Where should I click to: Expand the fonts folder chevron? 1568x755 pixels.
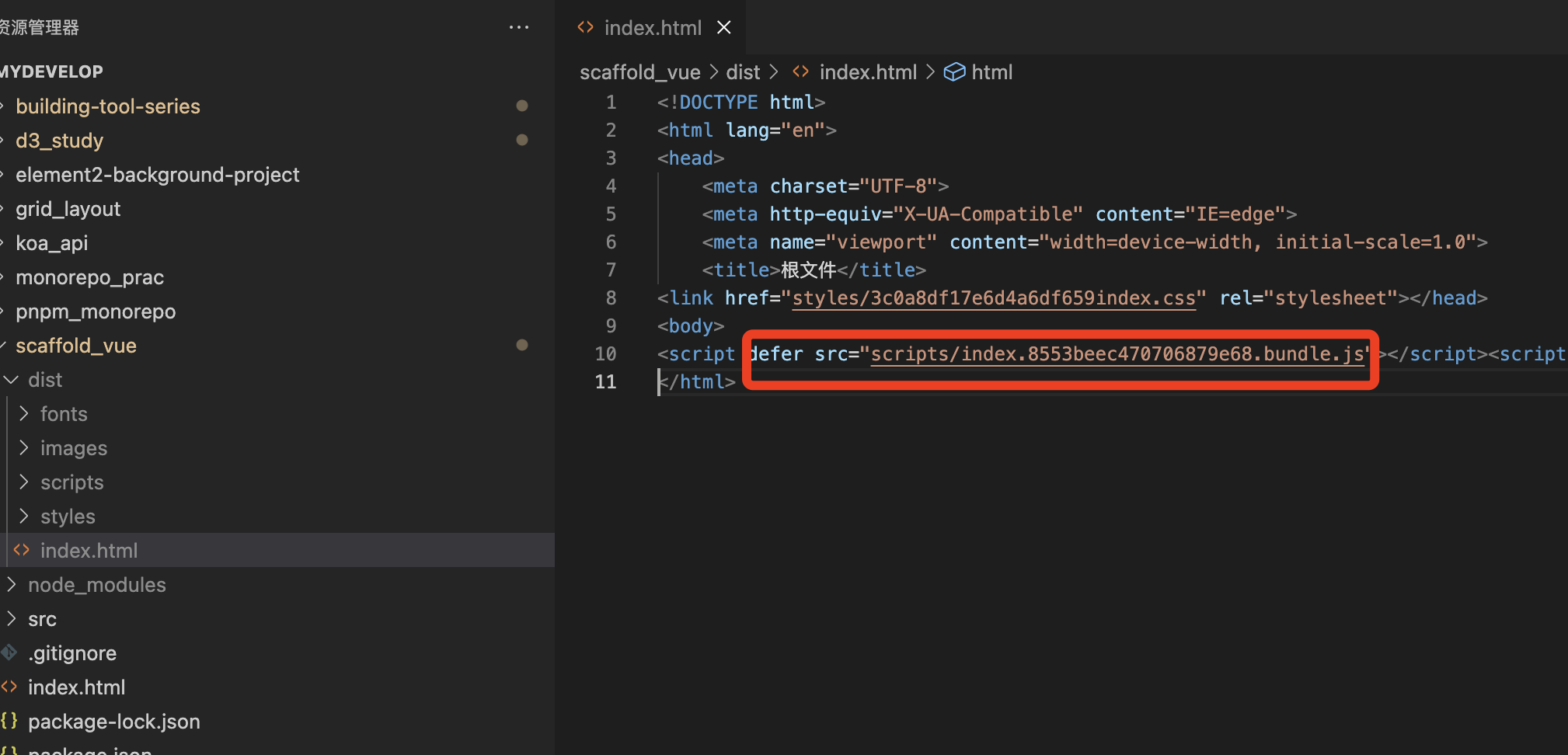coord(24,414)
